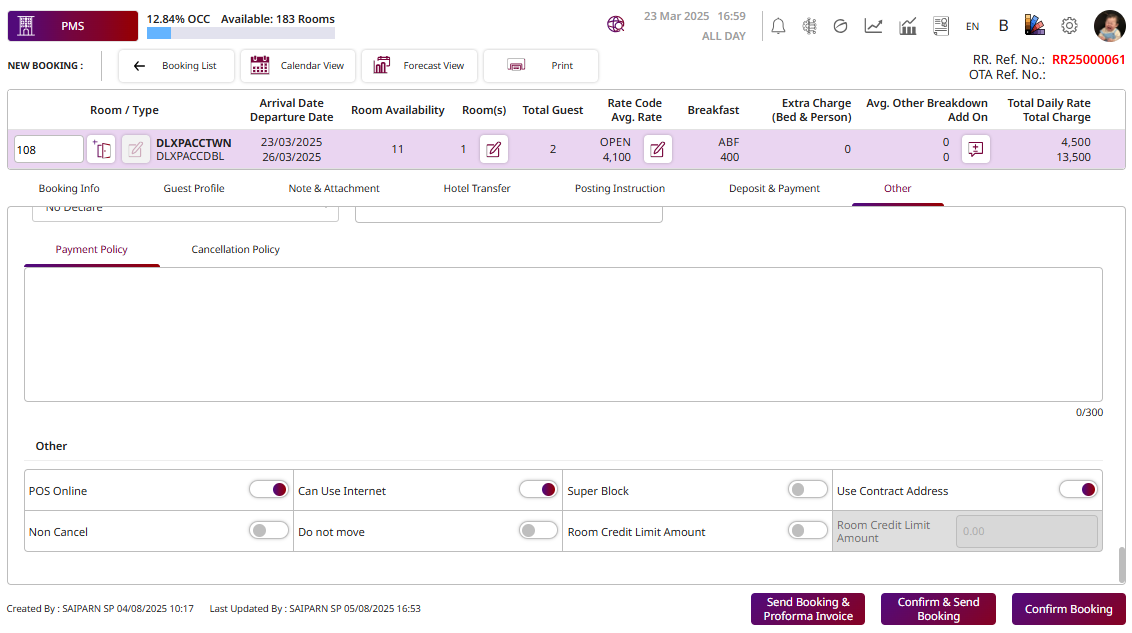Enable the Super Block toggle

click(808, 490)
